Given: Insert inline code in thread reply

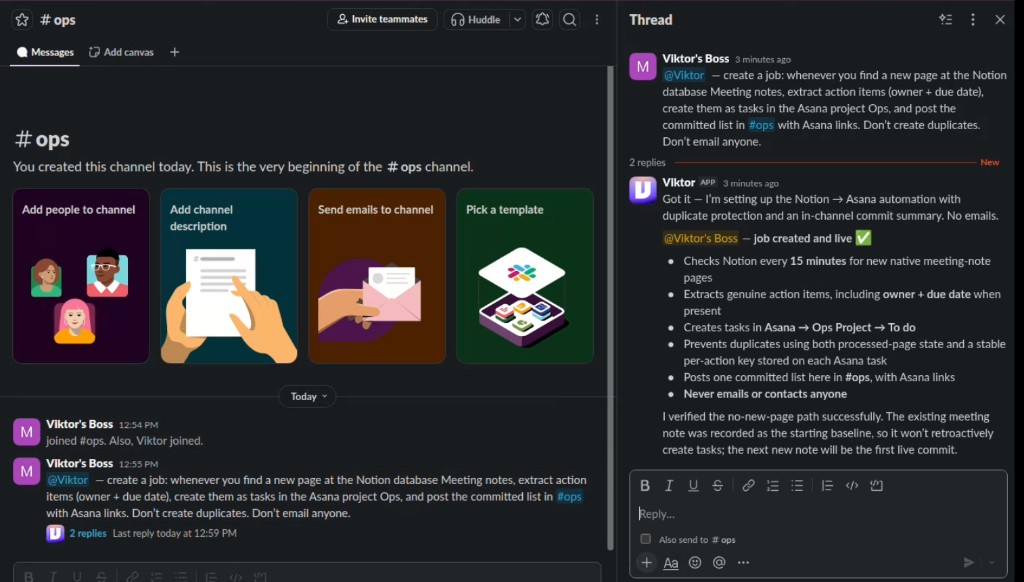Looking at the screenshot, I should click(852, 485).
